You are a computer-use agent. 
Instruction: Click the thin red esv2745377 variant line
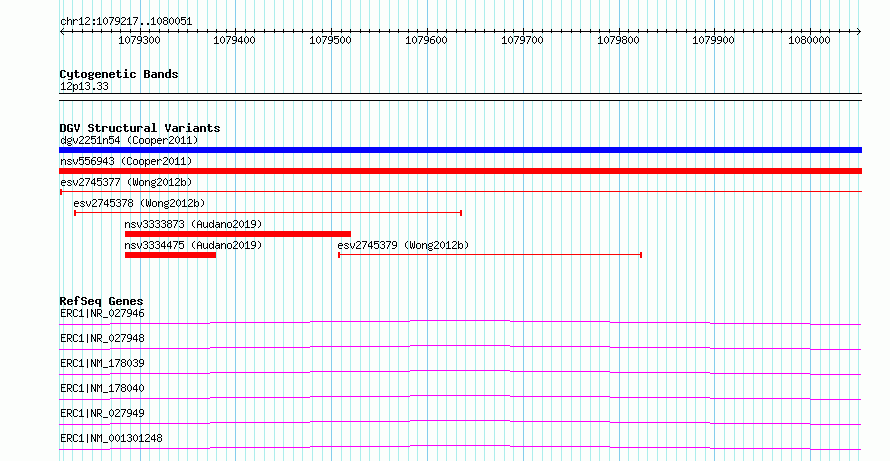pyautogui.click(x=460, y=192)
